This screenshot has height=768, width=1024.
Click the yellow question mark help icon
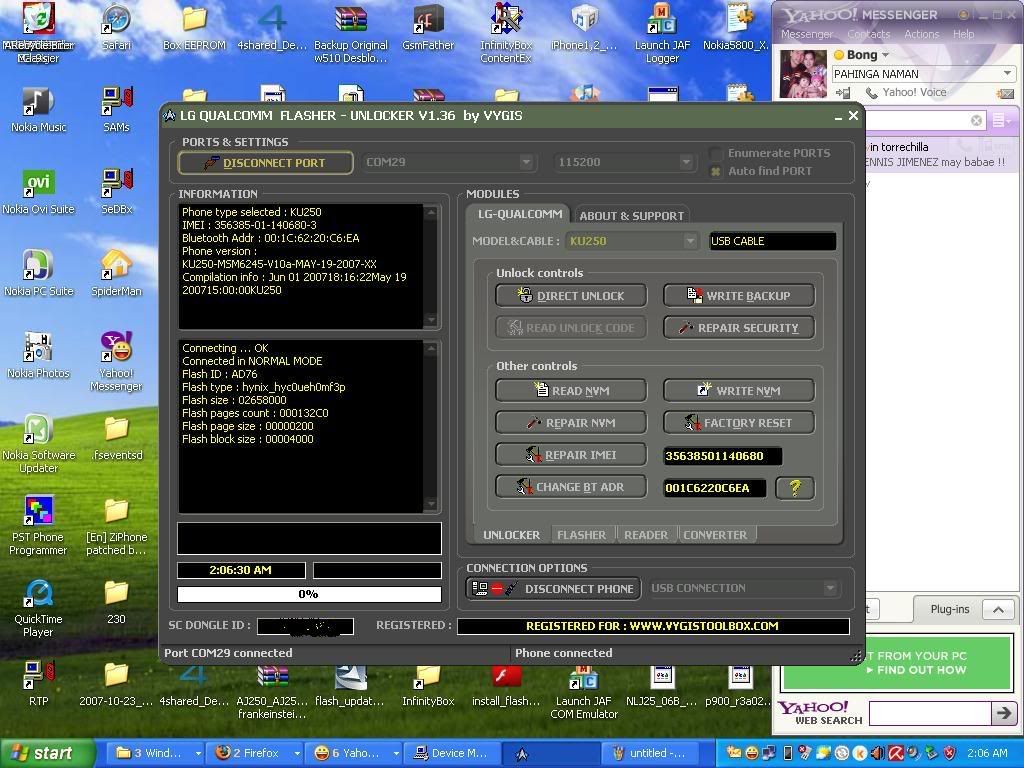(x=795, y=488)
